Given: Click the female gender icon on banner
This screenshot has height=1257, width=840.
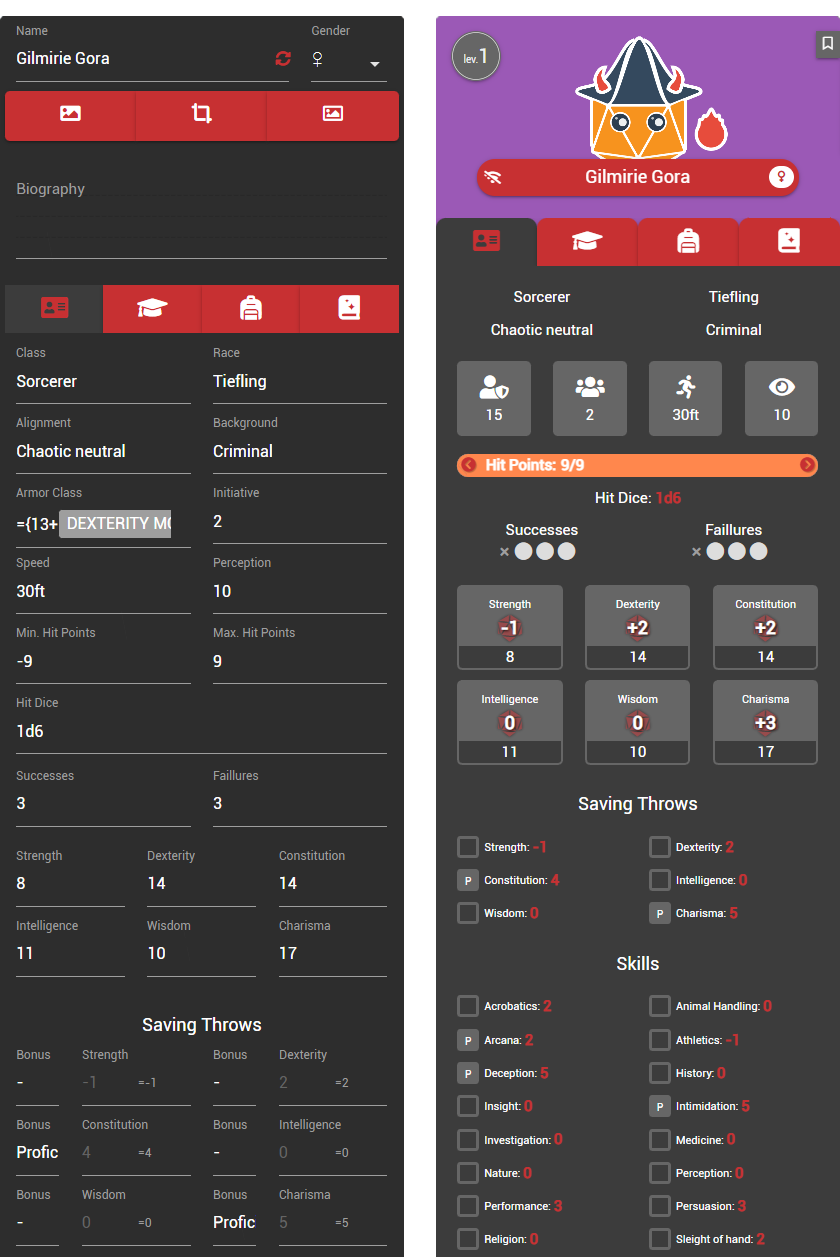Looking at the screenshot, I should [781, 178].
